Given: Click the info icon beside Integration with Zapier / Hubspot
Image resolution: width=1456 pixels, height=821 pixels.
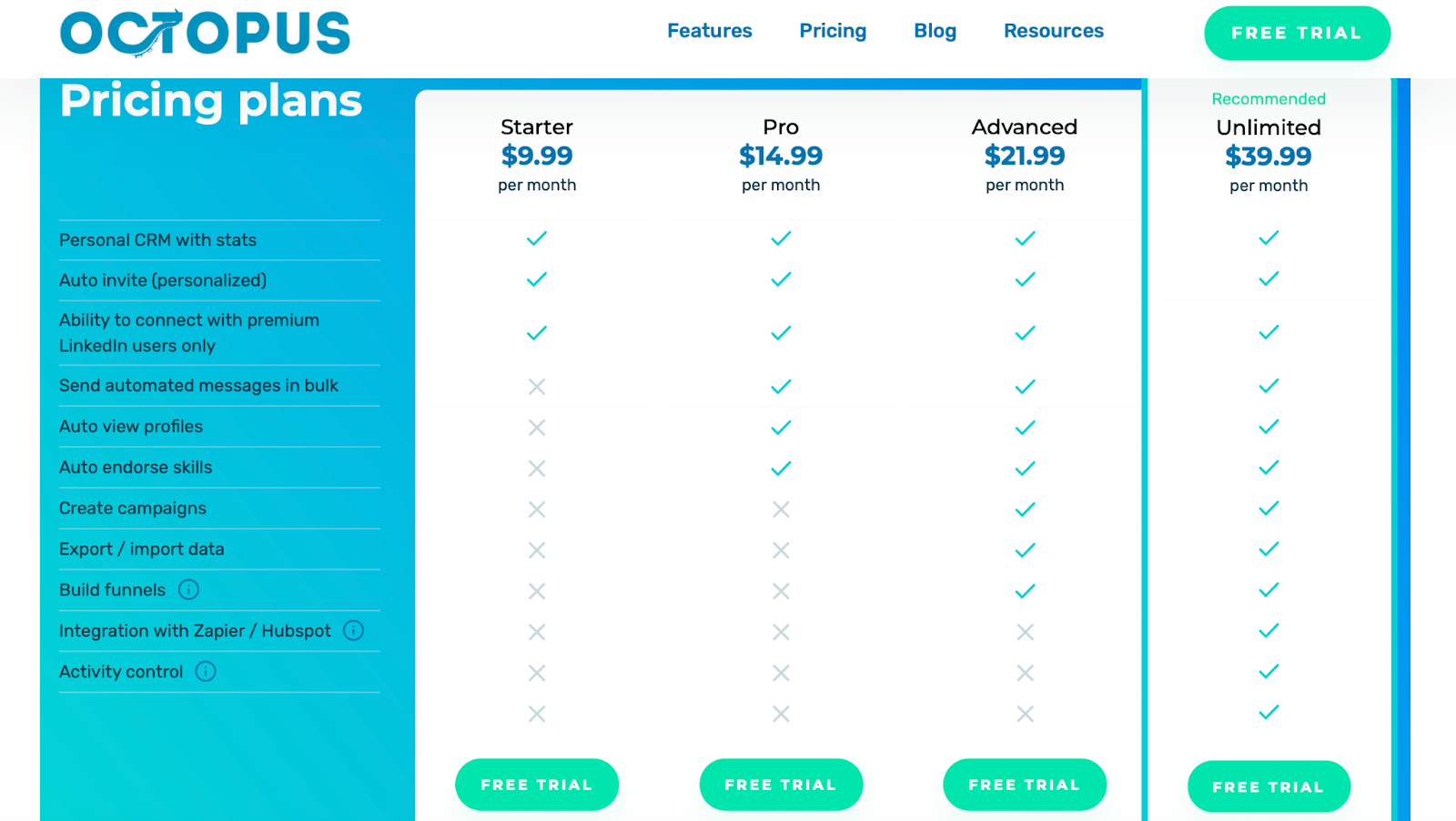Looking at the screenshot, I should (x=355, y=630).
